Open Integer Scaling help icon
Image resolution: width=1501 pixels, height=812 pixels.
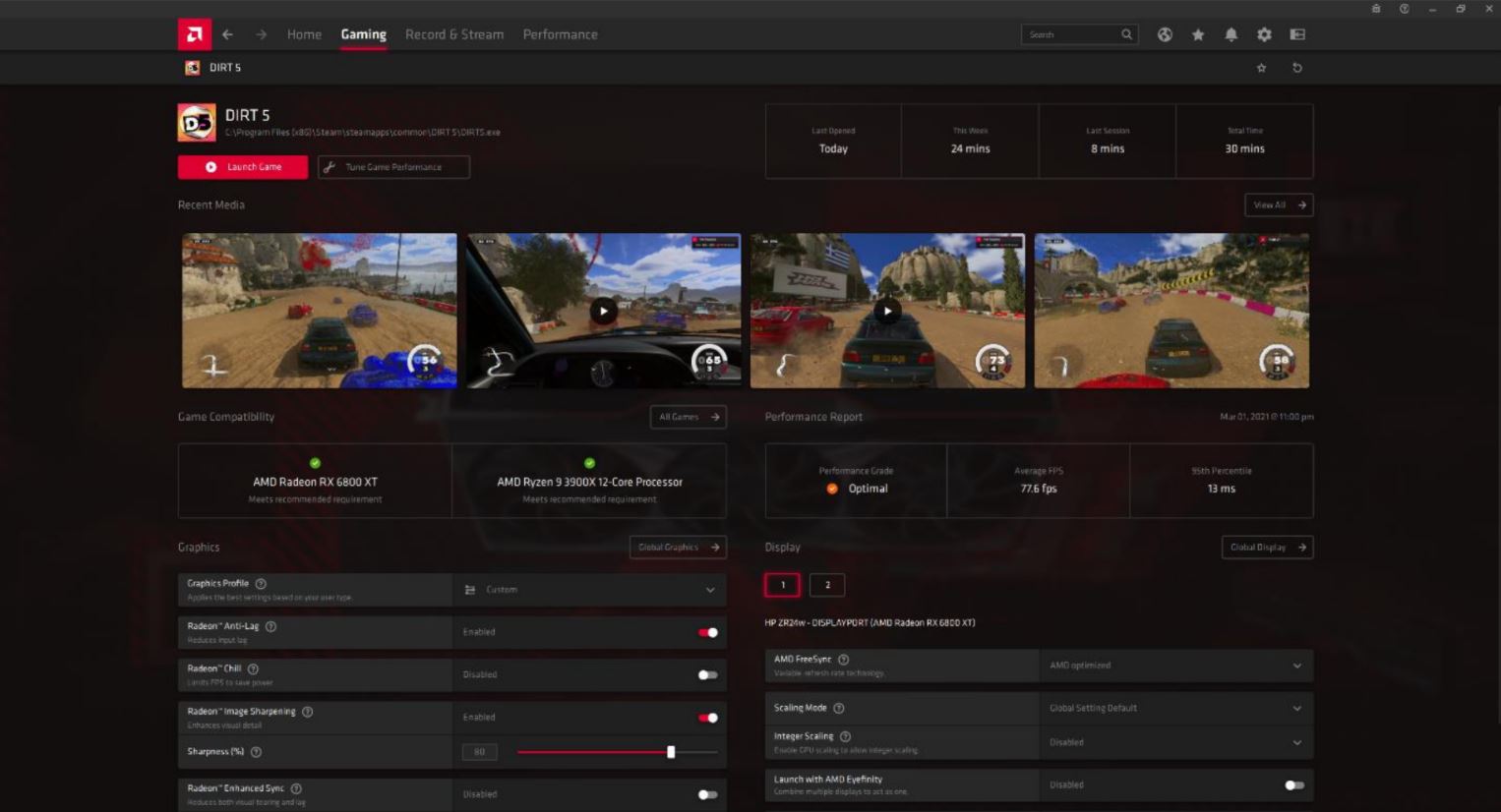tap(845, 736)
